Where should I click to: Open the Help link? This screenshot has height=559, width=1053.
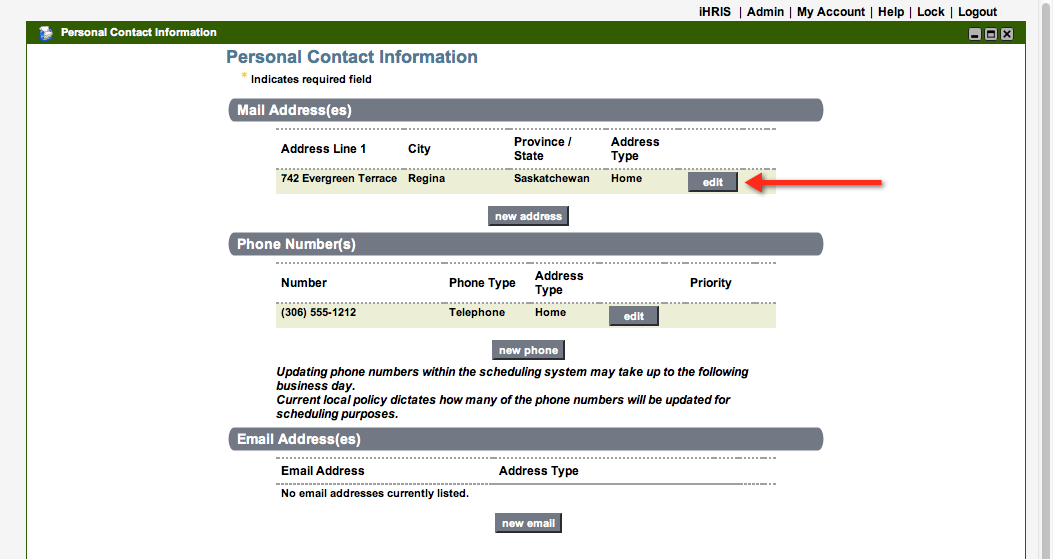coord(891,12)
